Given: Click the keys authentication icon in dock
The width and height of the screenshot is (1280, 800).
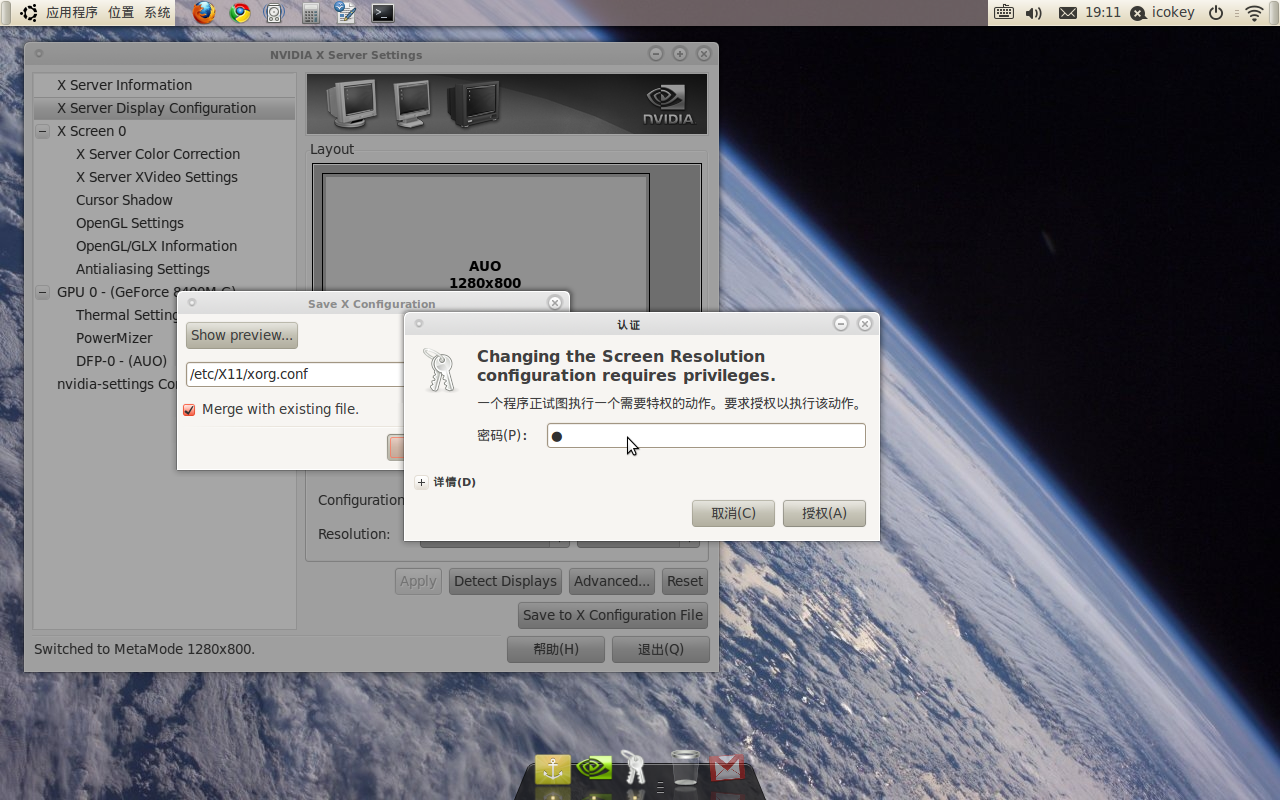Looking at the screenshot, I should tap(634, 767).
